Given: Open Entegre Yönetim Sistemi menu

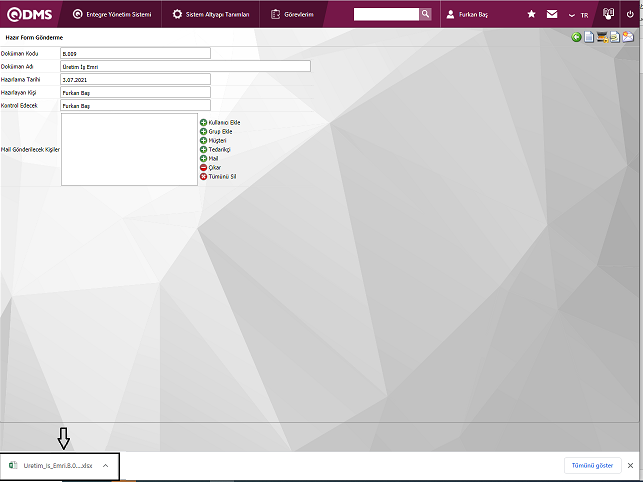Looking at the screenshot, I should 112,14.
